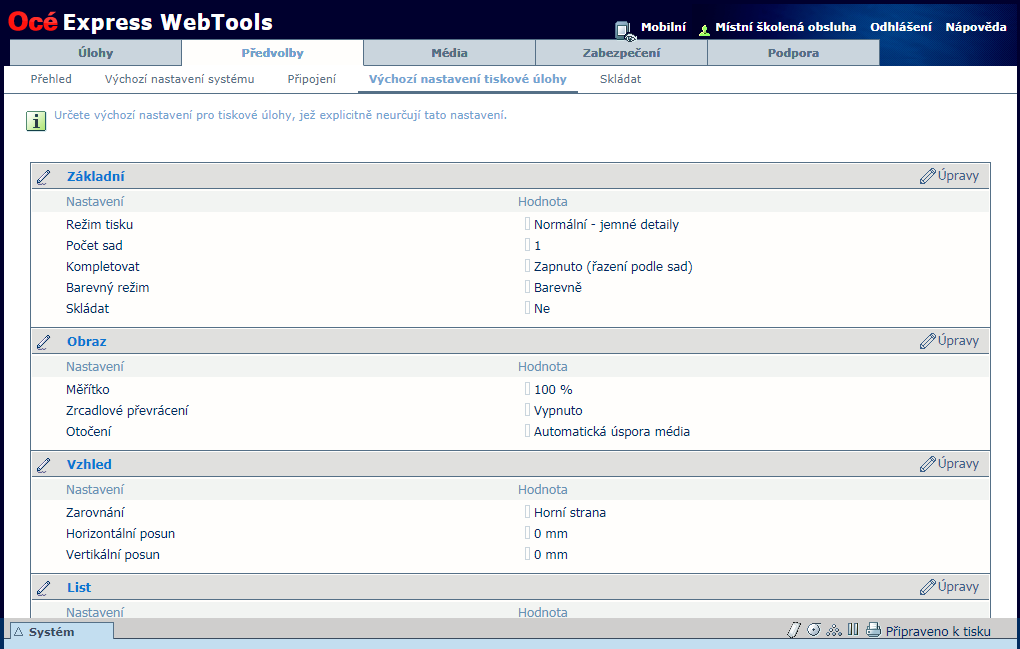Click the sheet icon in status bar

[x=795, y=630]
